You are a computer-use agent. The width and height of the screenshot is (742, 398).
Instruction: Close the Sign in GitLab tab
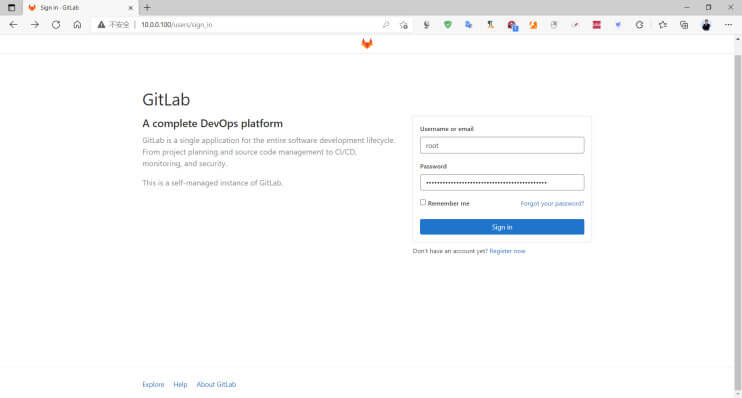coord(131,8)
